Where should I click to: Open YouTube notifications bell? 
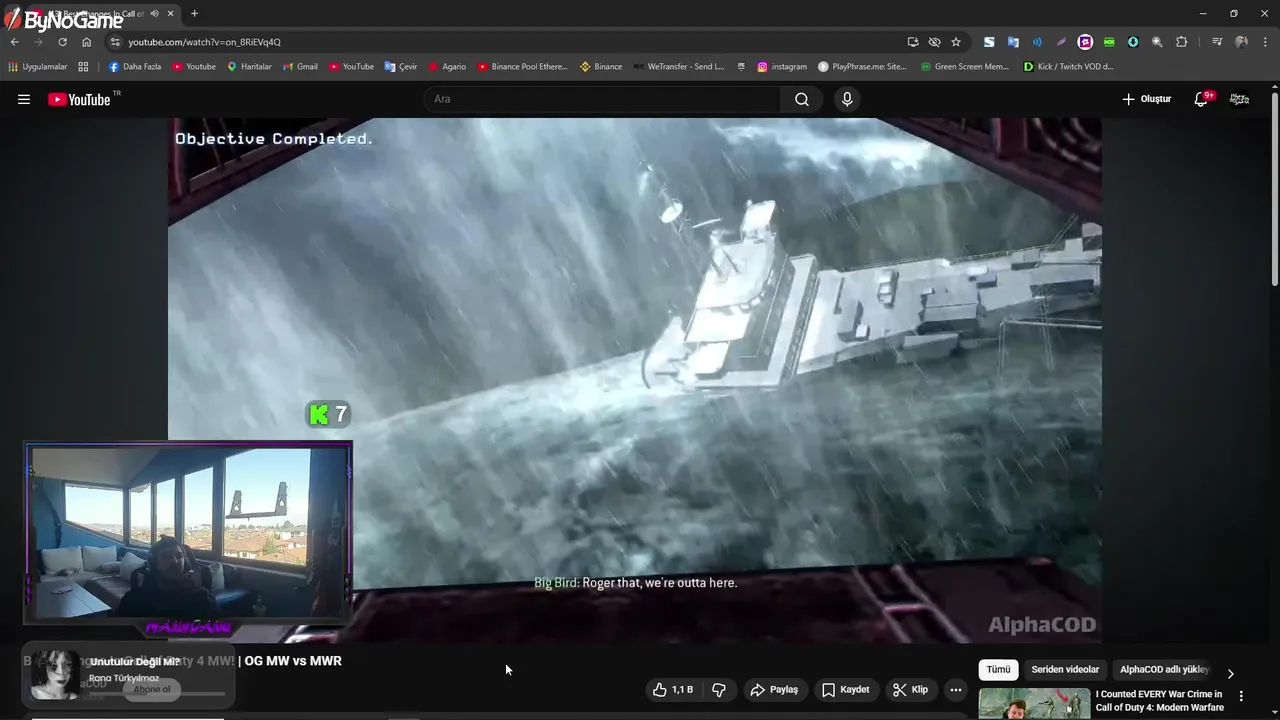pos(1202,99)
